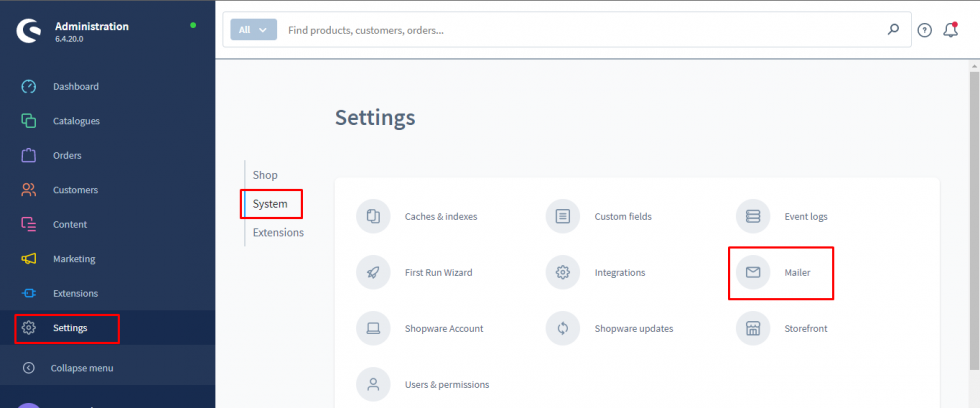The height and width of the screenshot is (408, 980).
Task: Go to Marketing in the sidebar
Action: 74,259
